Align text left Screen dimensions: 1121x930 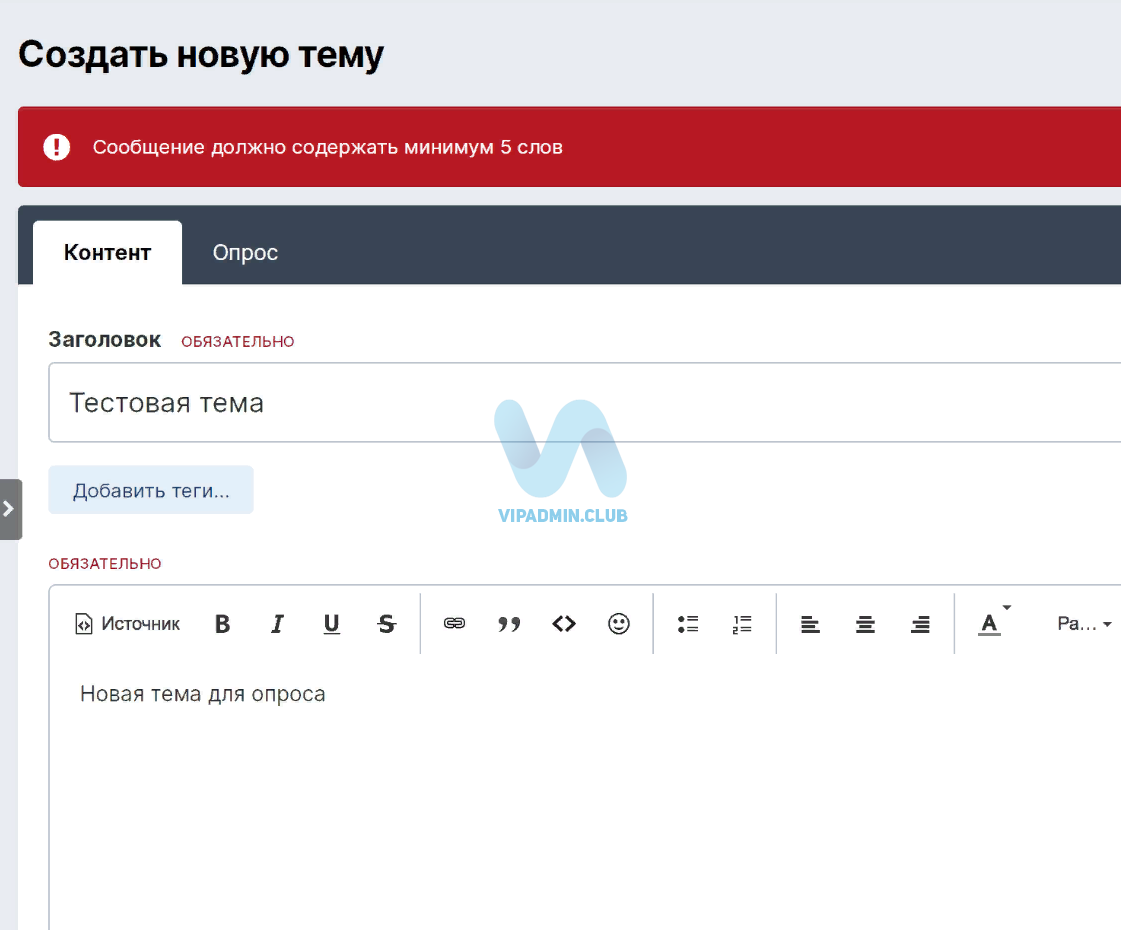[810, 624]
